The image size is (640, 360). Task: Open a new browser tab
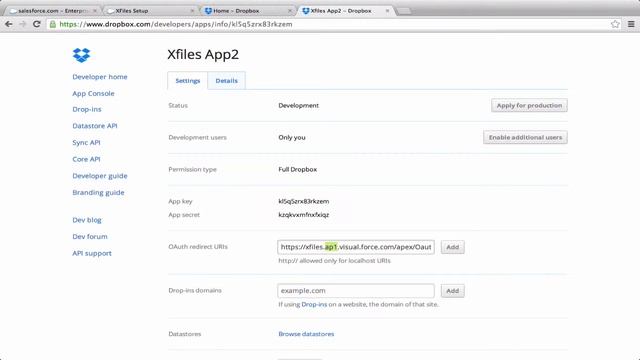[x=404, y=11]
